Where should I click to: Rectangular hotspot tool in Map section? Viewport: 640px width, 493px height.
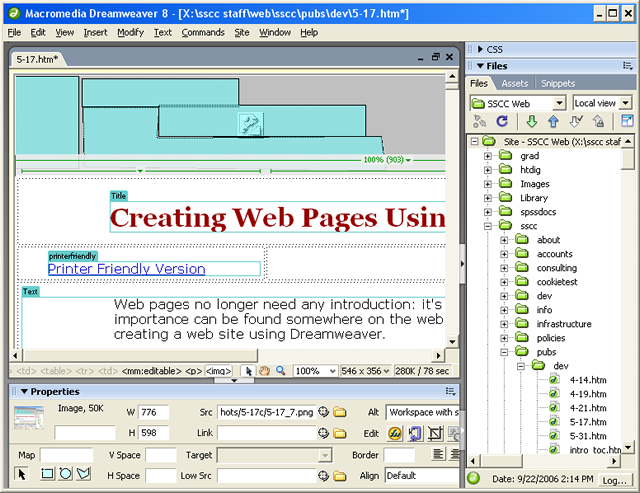(47, 474)
